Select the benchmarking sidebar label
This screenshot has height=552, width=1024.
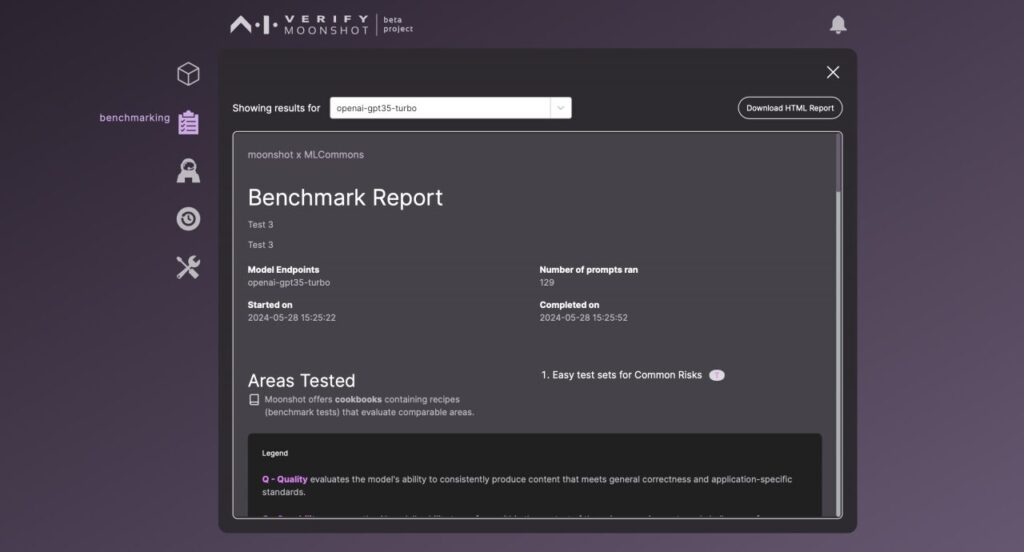(x=134, y=118)
